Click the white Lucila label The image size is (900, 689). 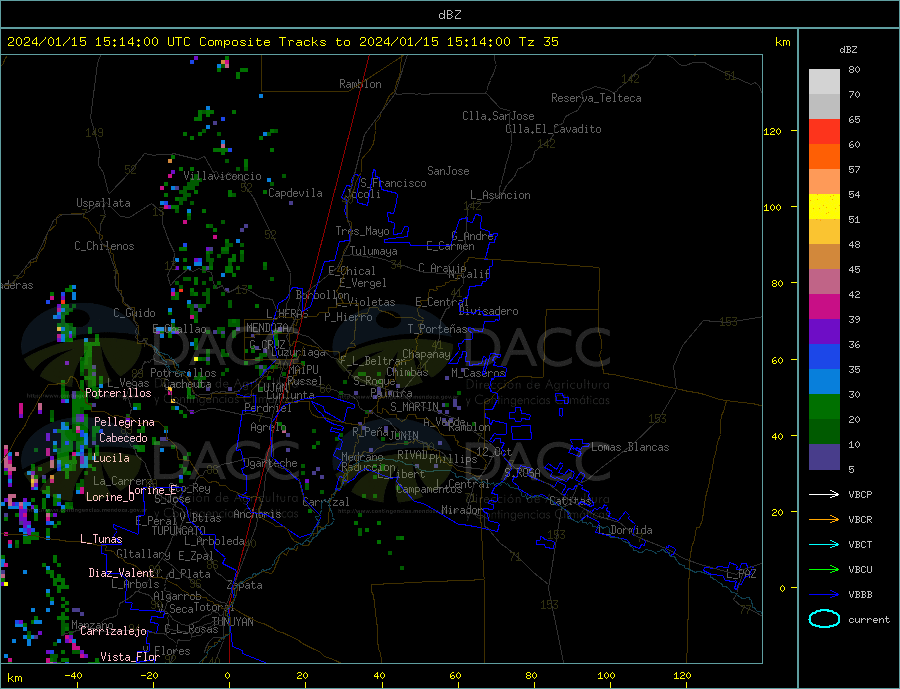(x=111, y=458)
